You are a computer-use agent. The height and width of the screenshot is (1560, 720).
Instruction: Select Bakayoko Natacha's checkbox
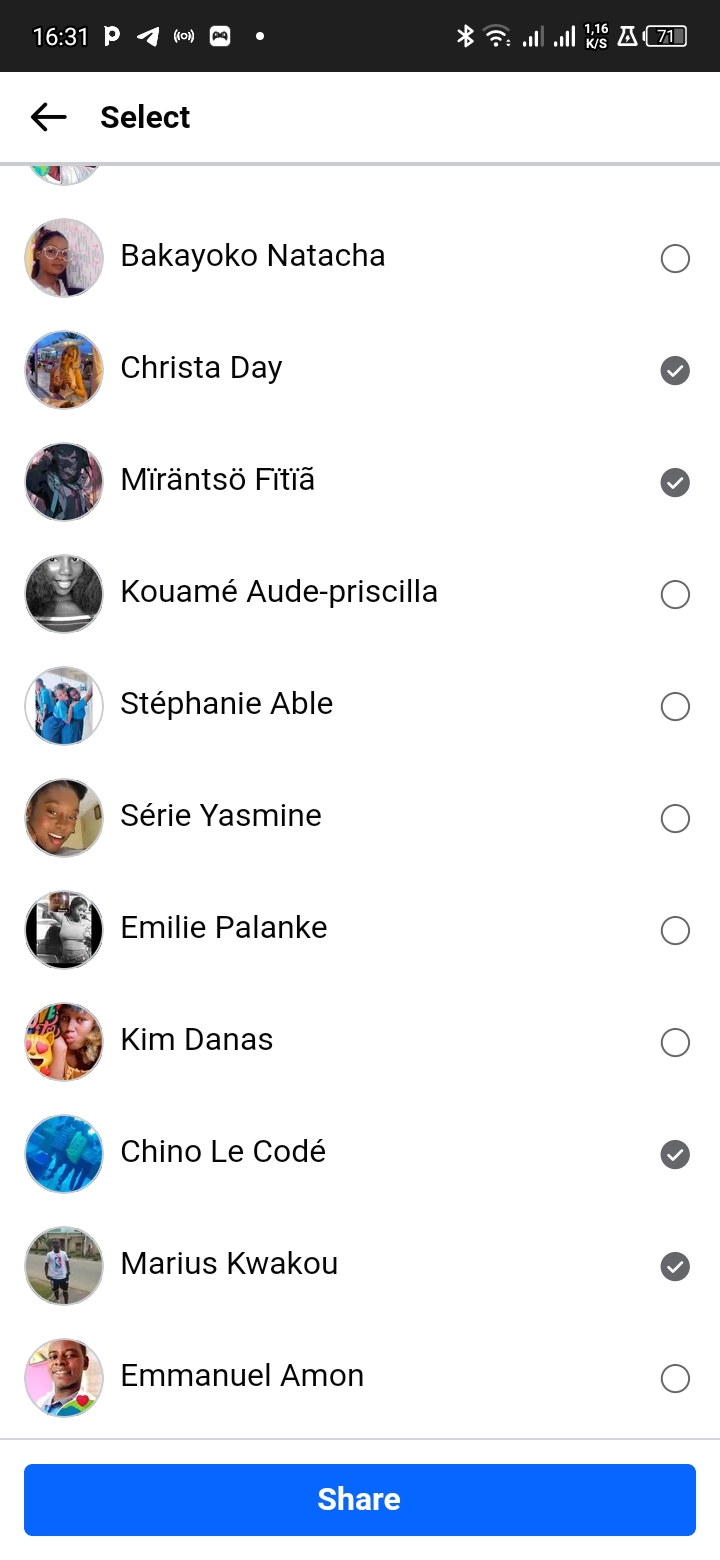pos(675,259)
